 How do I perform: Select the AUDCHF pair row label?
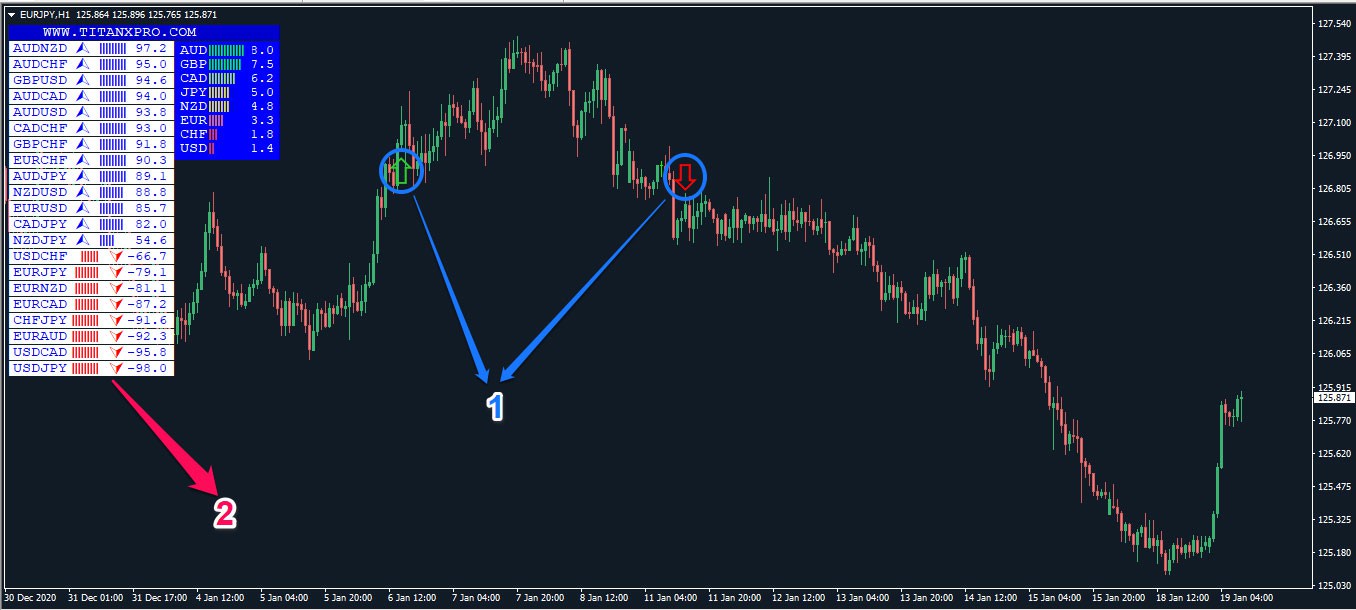click(39, 64)
